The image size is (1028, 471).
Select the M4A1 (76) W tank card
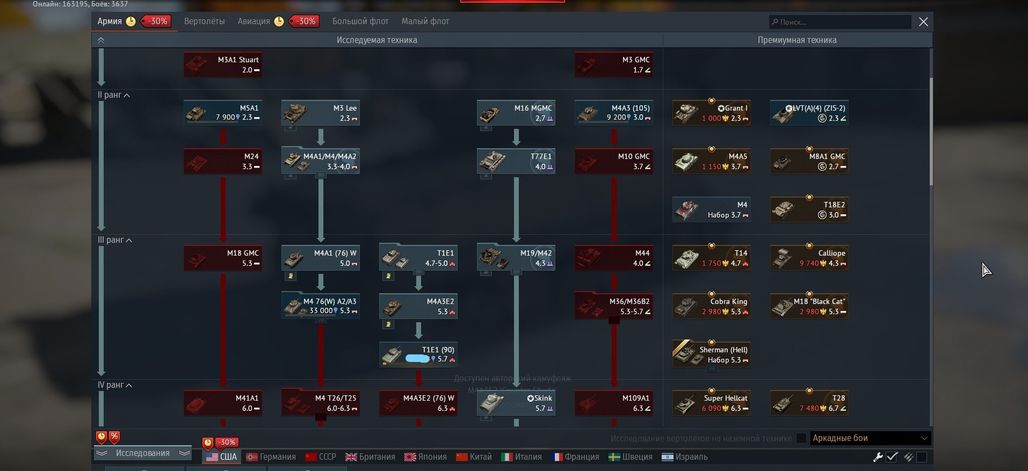[x=321, y=258]
